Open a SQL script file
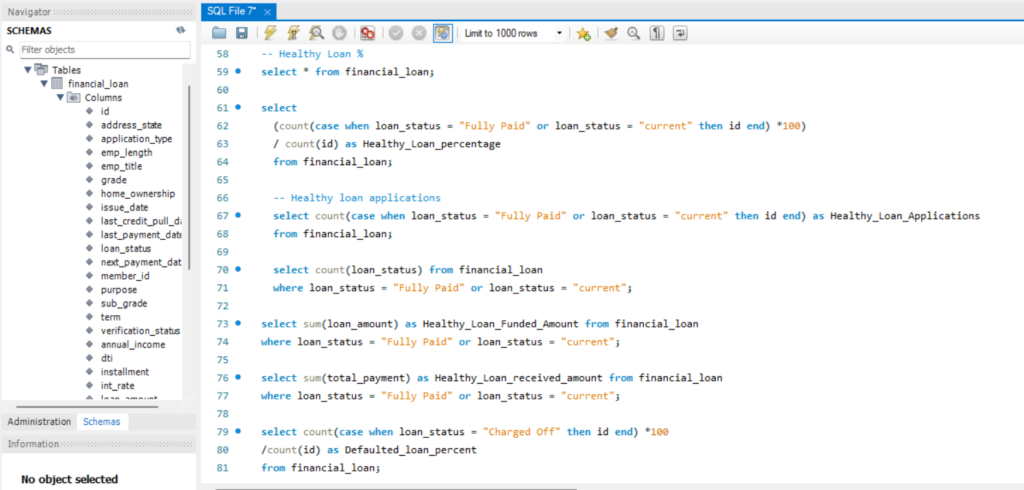Screen dimensions: 1024x490 pos(219,33)
